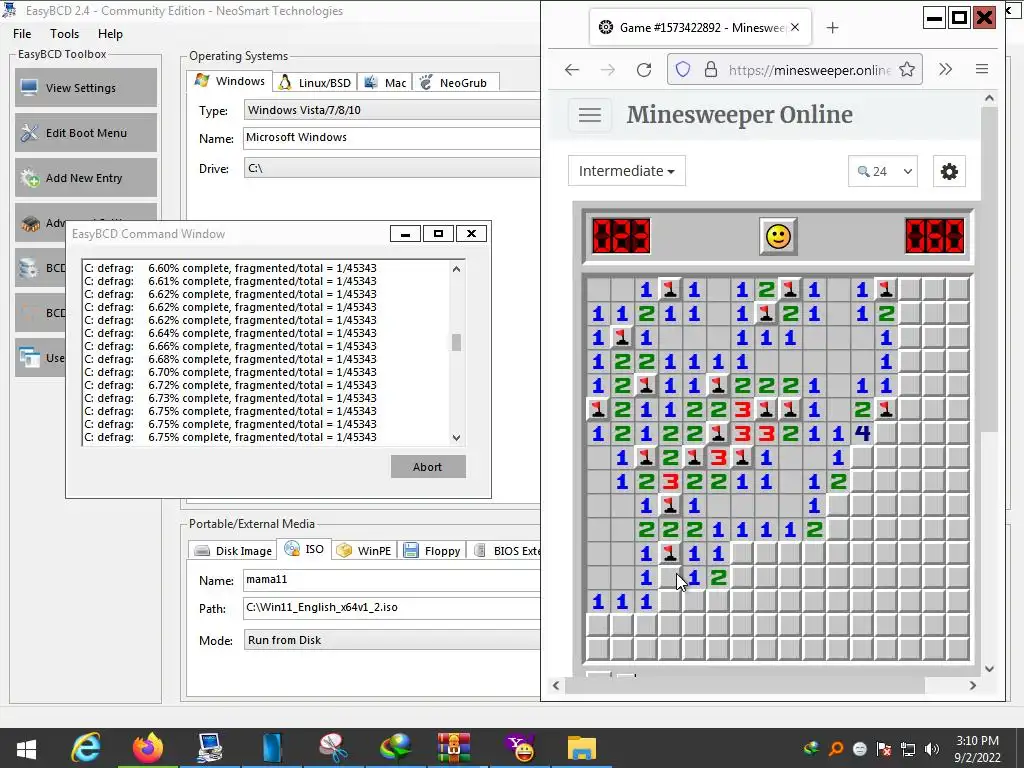The image size is (1024, 768).
Task: Edit the ISO Path field
Action: (392, 608)
